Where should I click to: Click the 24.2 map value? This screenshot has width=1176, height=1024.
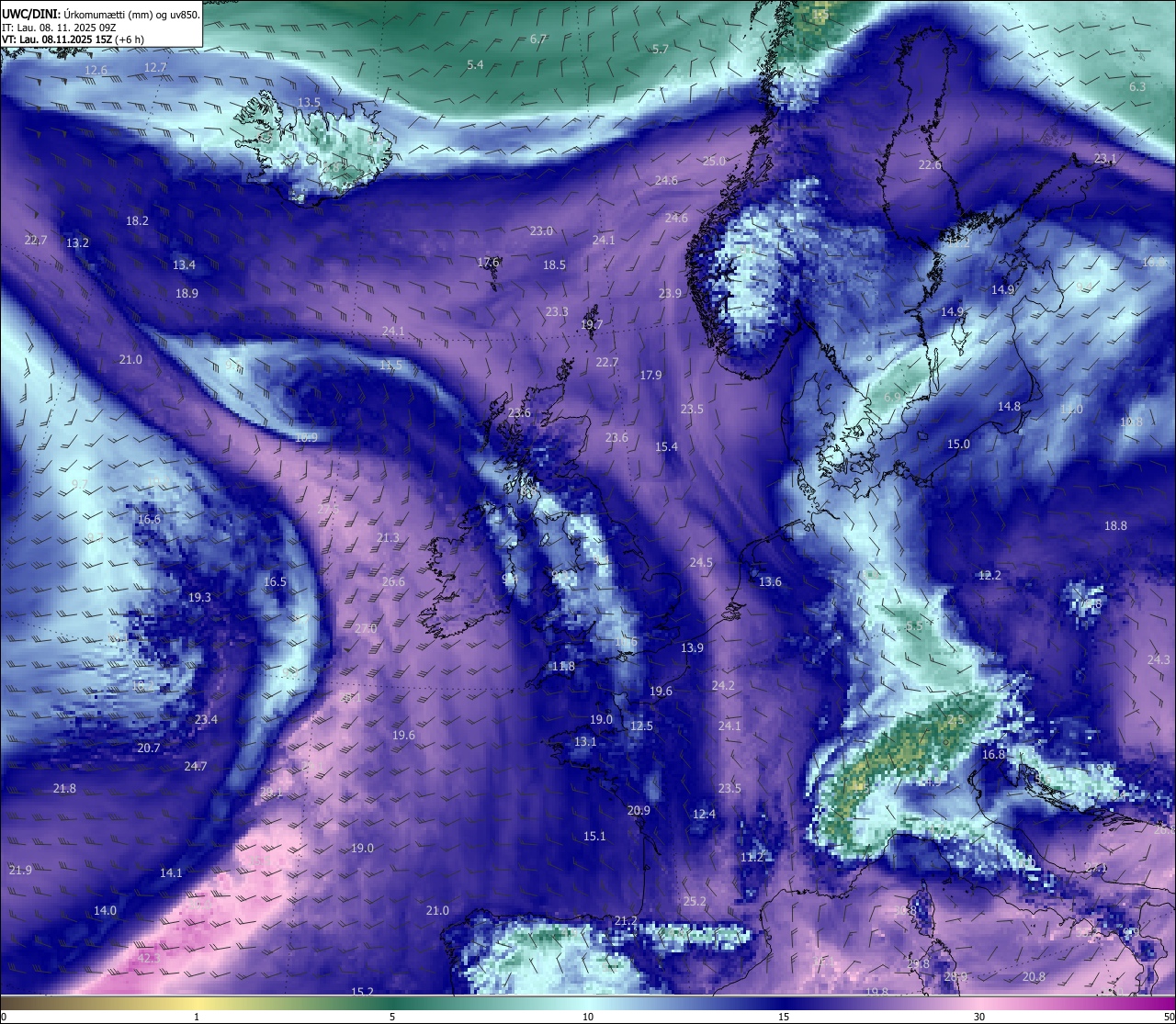tap(723, 685)
